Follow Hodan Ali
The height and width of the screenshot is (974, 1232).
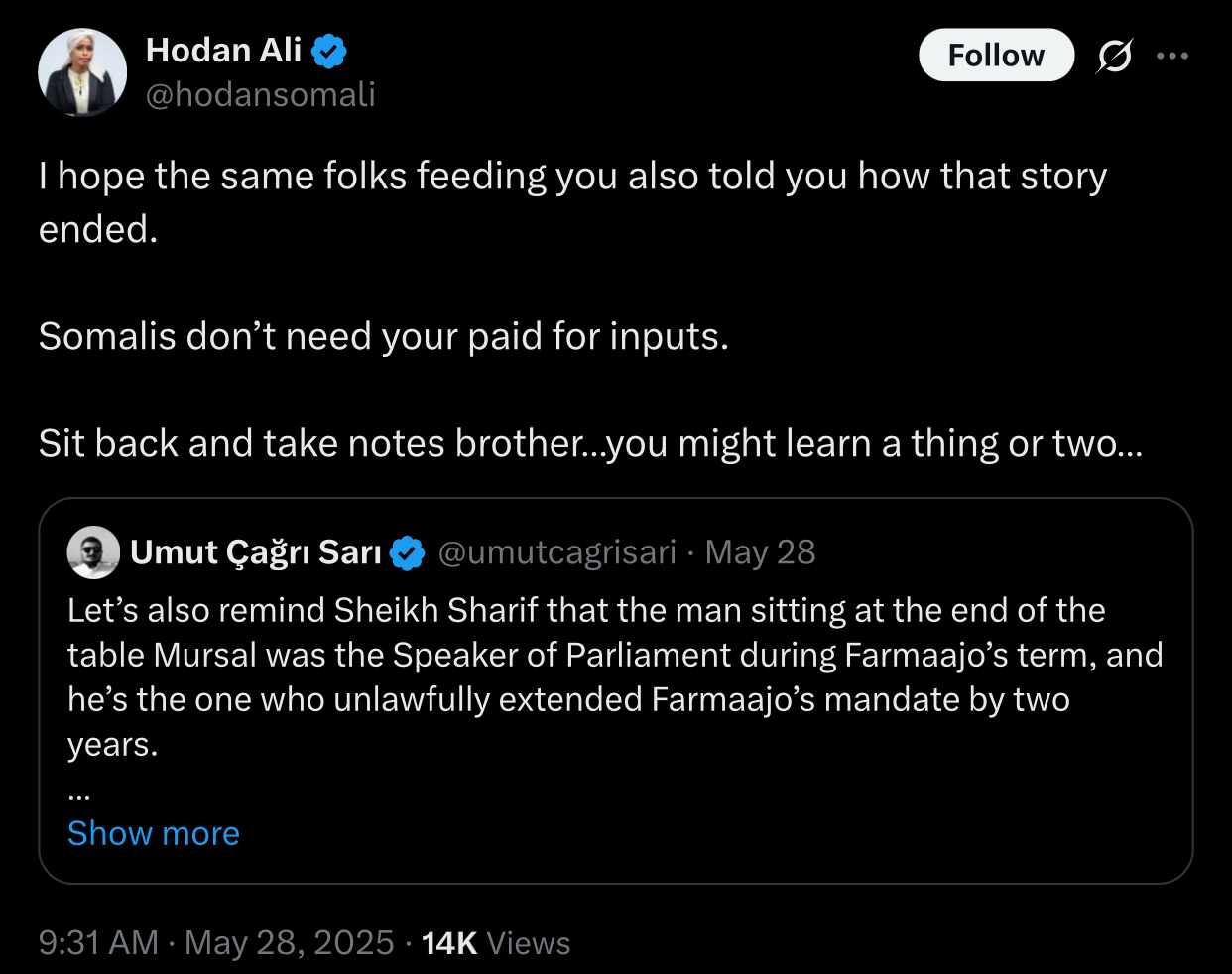tap(996, 56)
